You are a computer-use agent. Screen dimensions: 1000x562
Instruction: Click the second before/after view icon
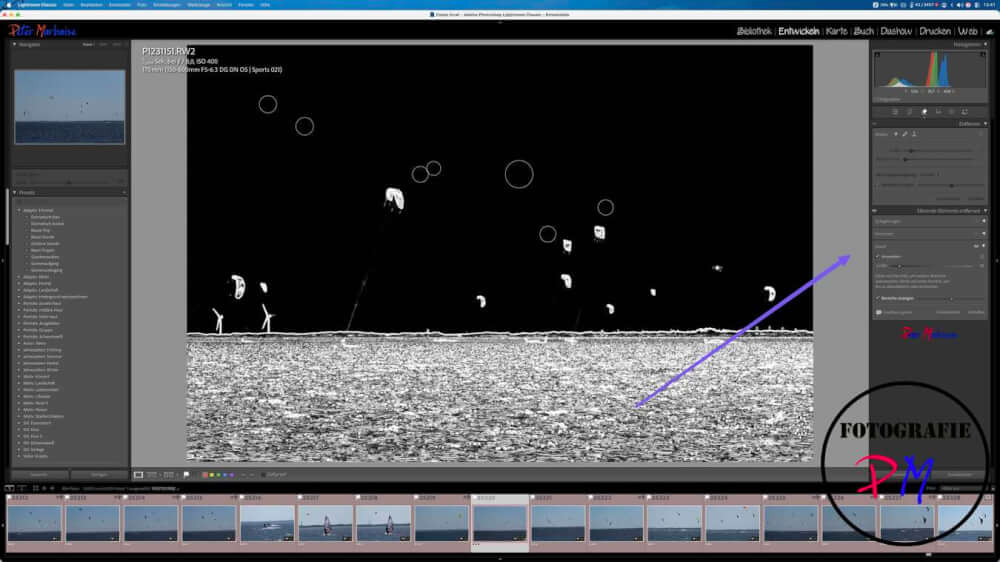click(168, 475)
